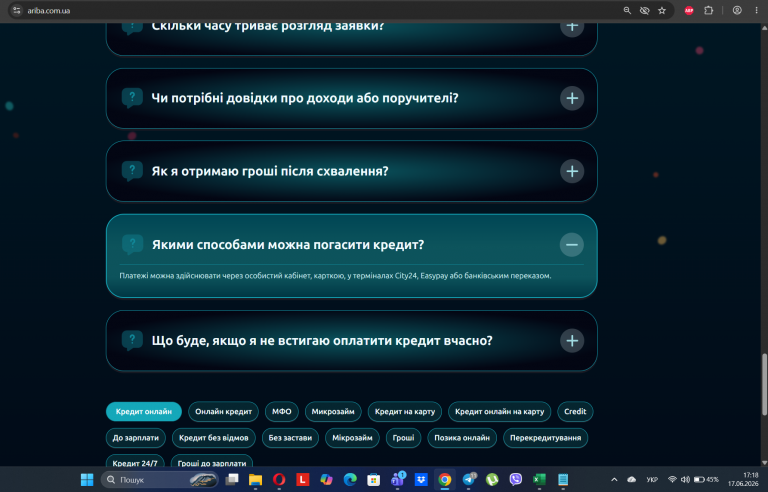Click question 'Як я отримаю гроші після схвалення?'
The width and height of the screenshot is (768, 492).
tap(270, 171)
